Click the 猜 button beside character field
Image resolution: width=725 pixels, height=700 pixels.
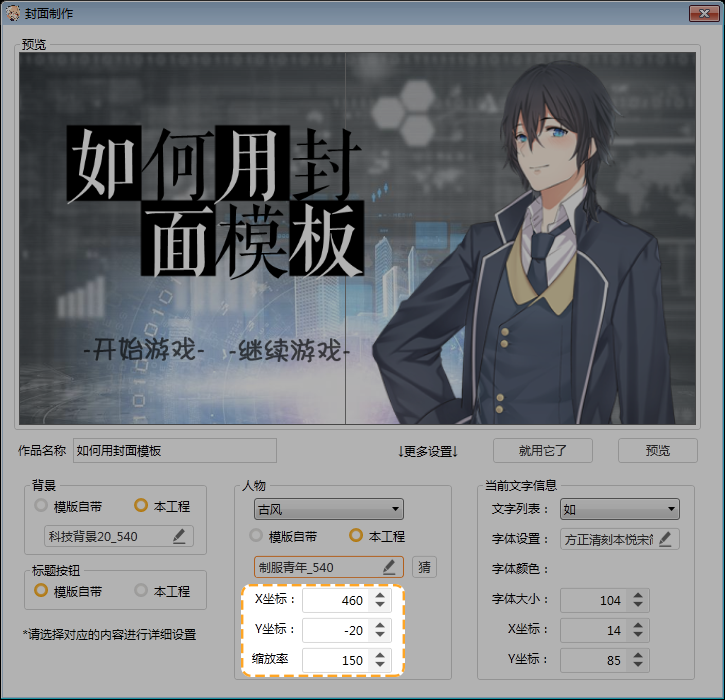pos(424,567)
